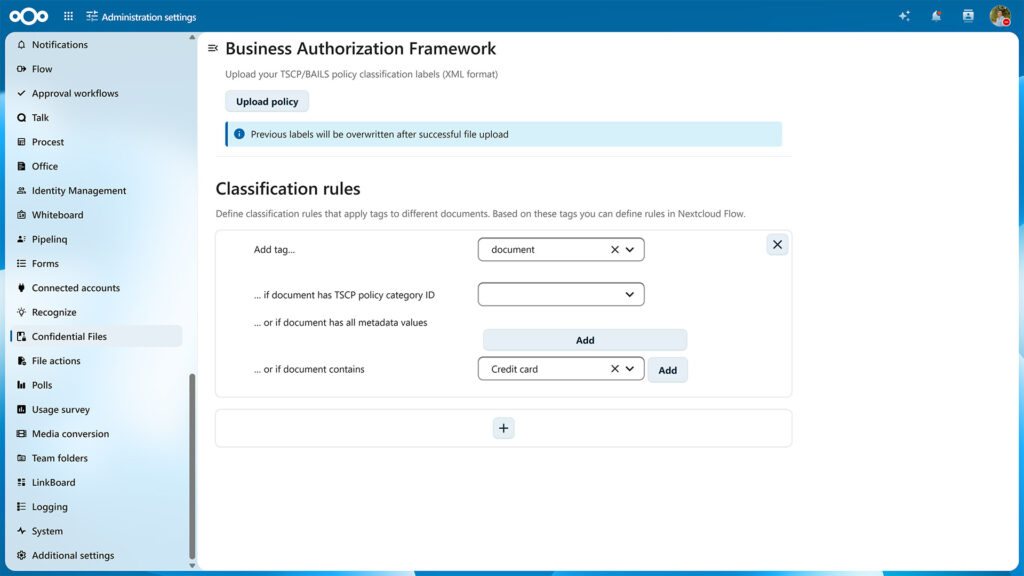Screen dimensions: 1024x576
Task: Open the Nextcloud logo home link
Action: pos(29,16)
